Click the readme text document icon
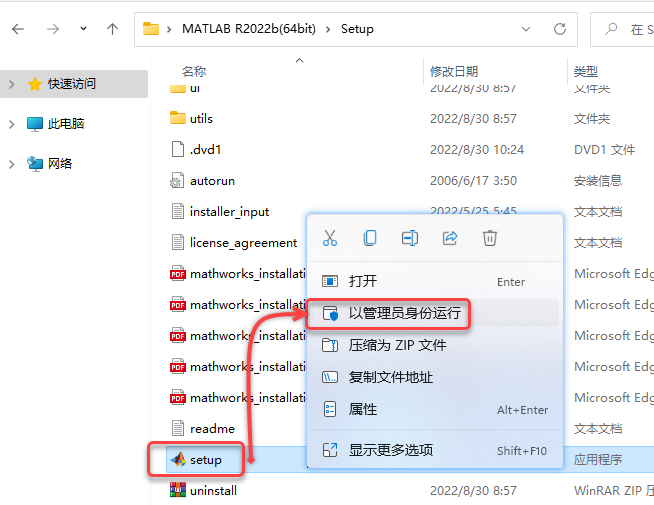This screenshot has height=505, width=654. point(178,428)
